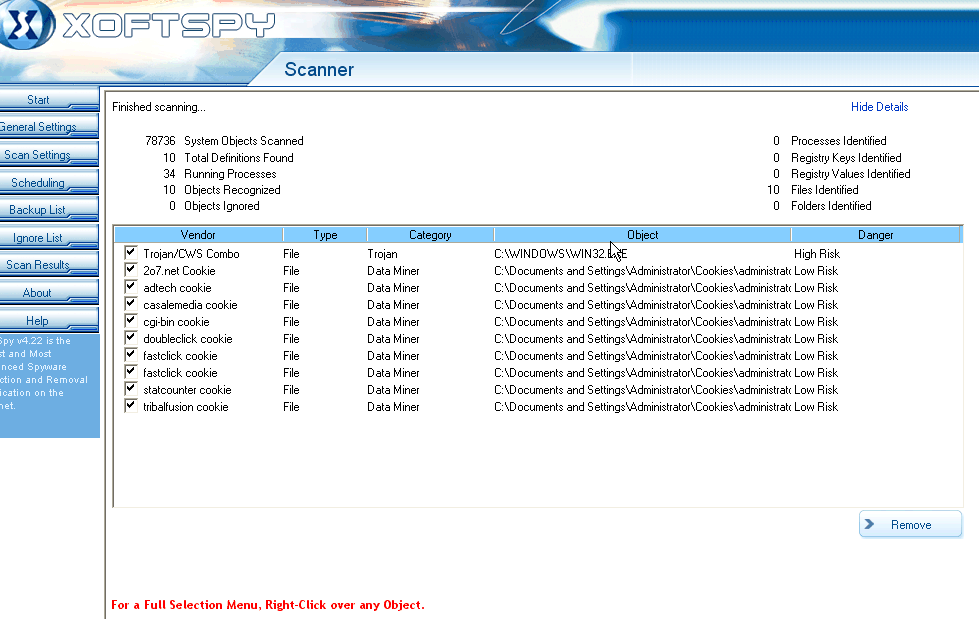Sort results by Vendor column
The width and height of the screenshot is (979, 619).
tap(198, 235)
